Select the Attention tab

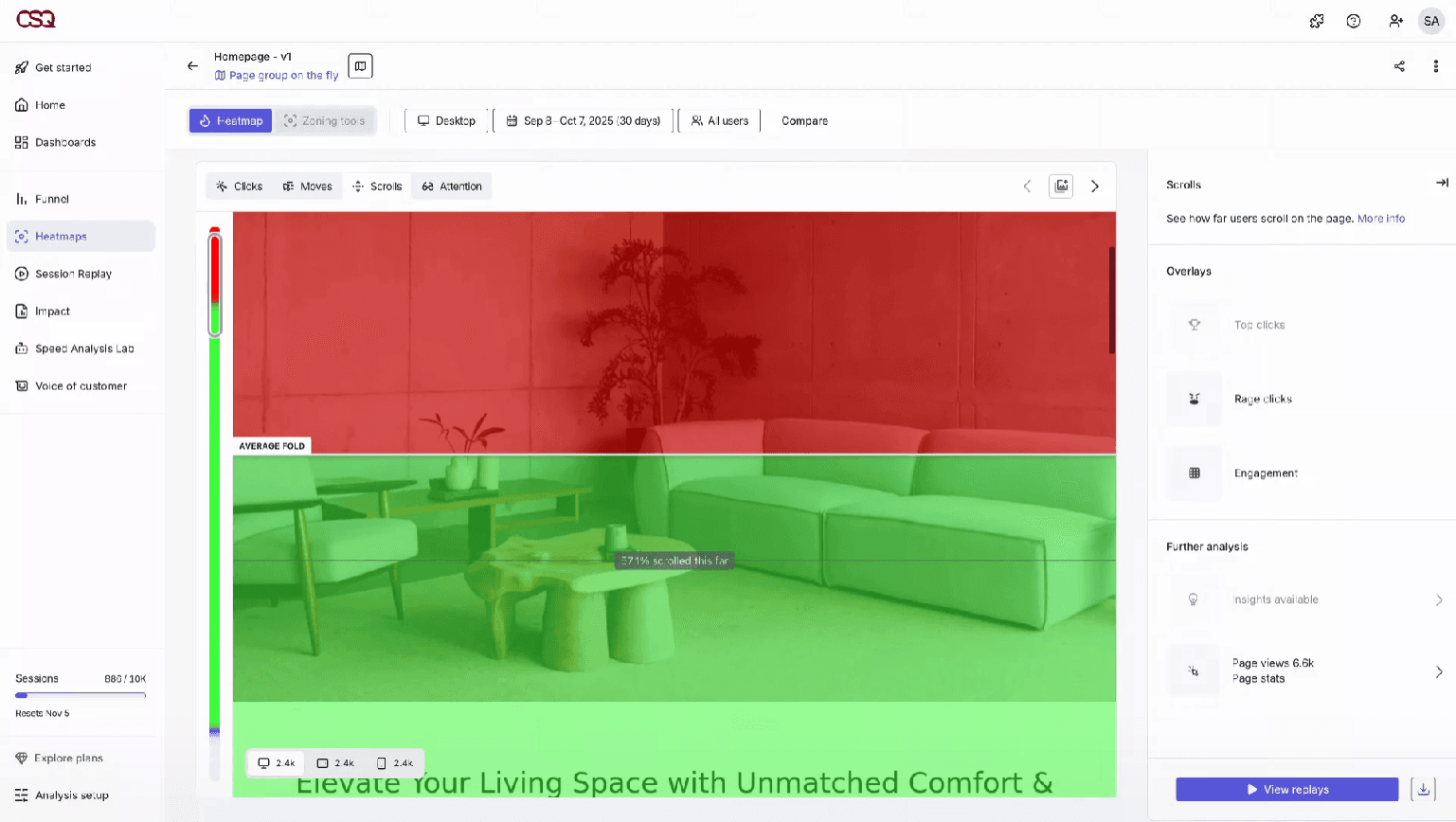(452, 187)
